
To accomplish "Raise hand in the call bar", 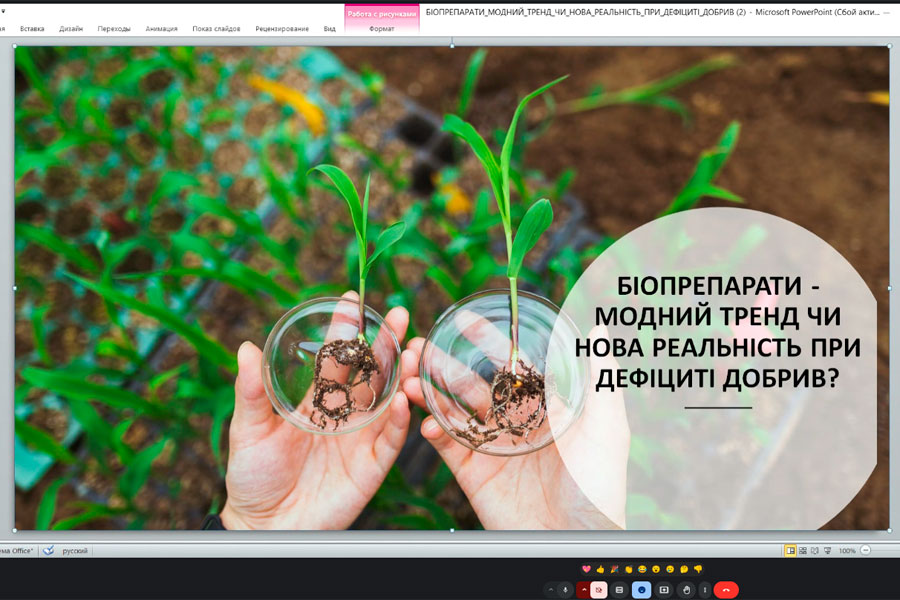I will 686,590.
